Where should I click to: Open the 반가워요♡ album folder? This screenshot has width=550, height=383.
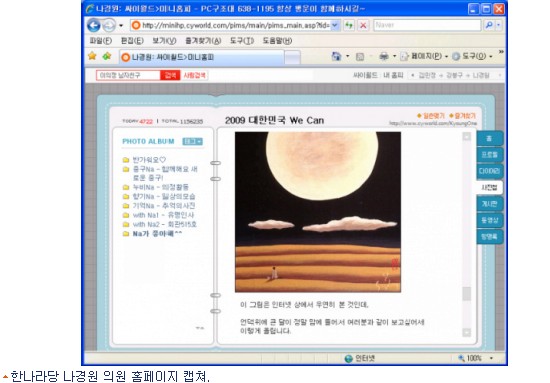[x=149, y=160]
